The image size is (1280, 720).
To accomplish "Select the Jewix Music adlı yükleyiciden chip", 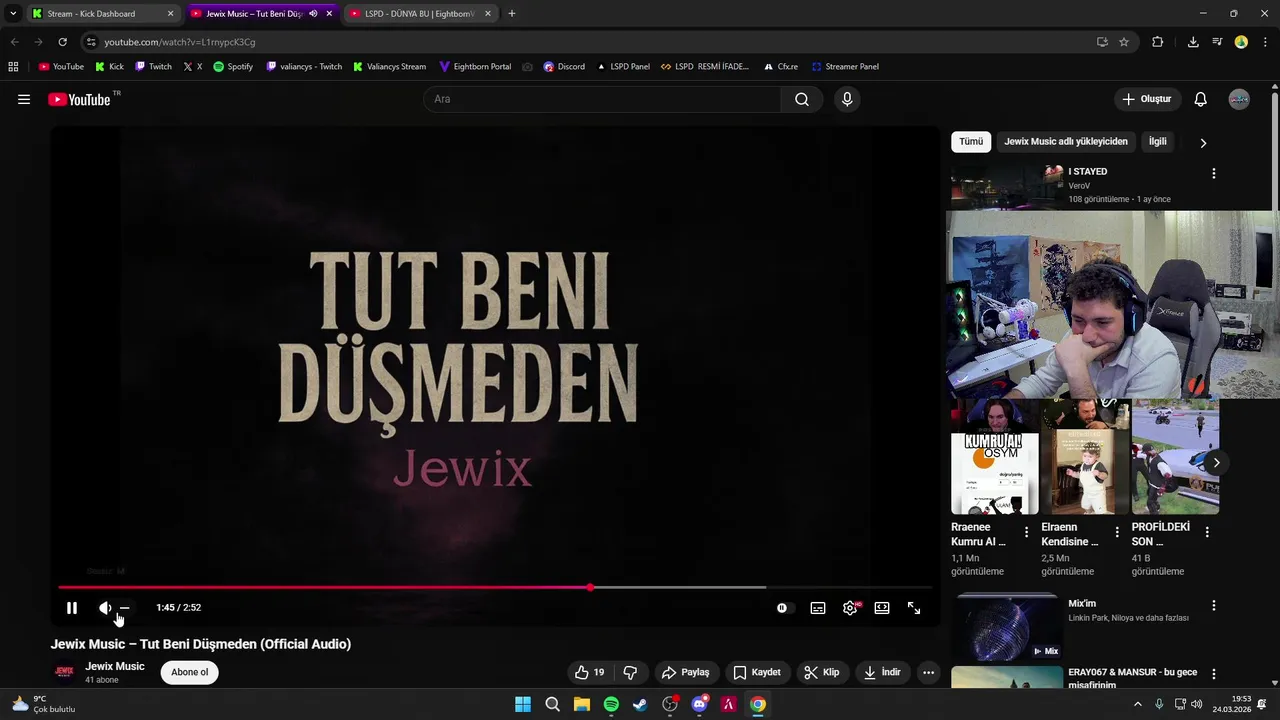I will pyautogui.click(x=1066, y=142).
